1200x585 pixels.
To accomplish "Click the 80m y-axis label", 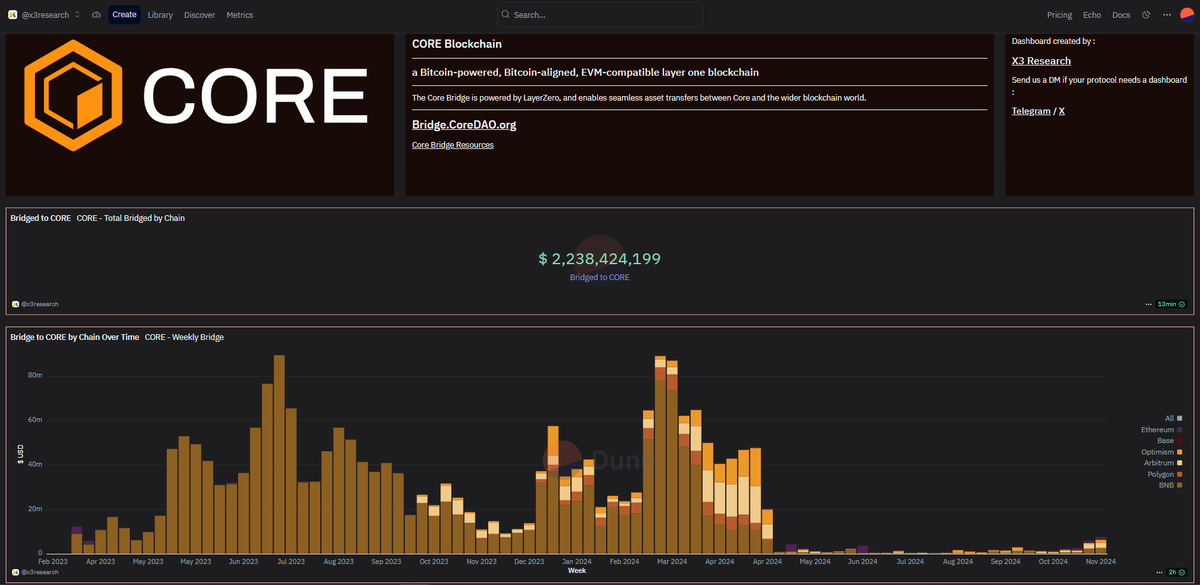I will click(34, 376).
